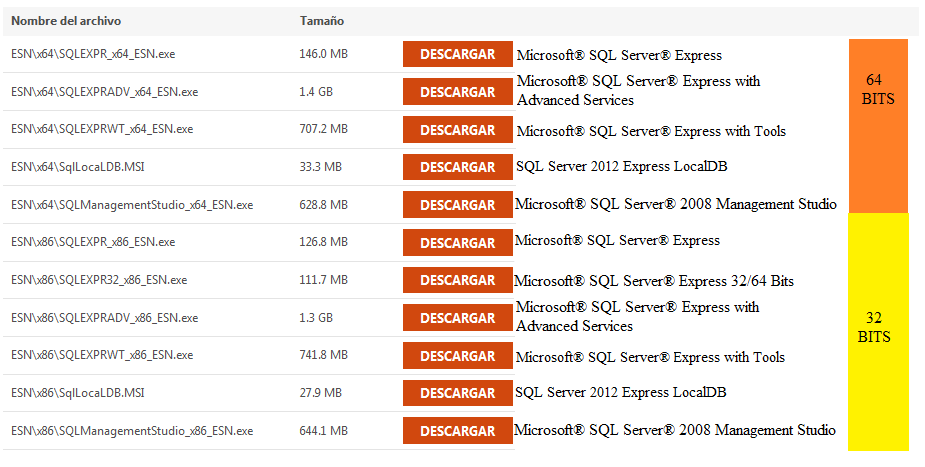Click DESCARGAR next to SQLEXPR_x86_ESN.exe
The width and height of the screenshot is (925, 467).
457,243
